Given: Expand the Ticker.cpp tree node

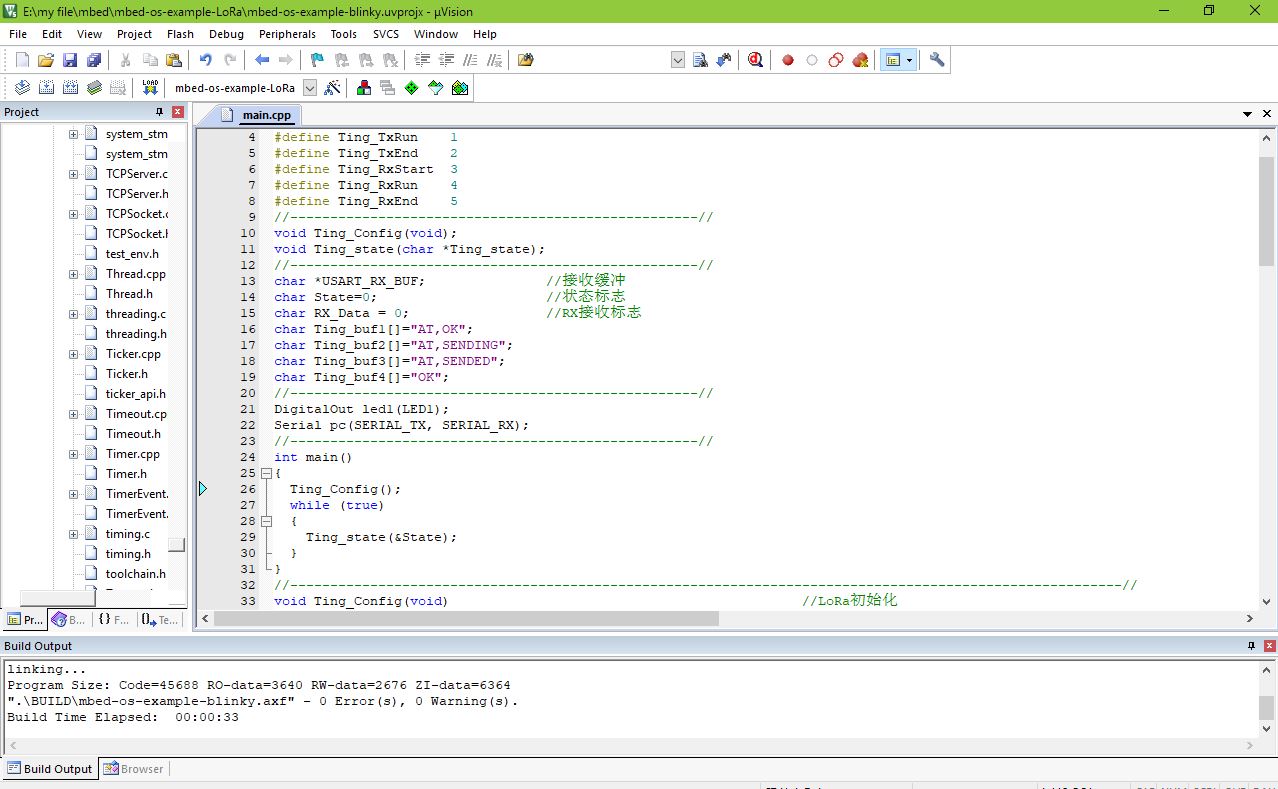Looking at the screenshot, I should point(73,354).
